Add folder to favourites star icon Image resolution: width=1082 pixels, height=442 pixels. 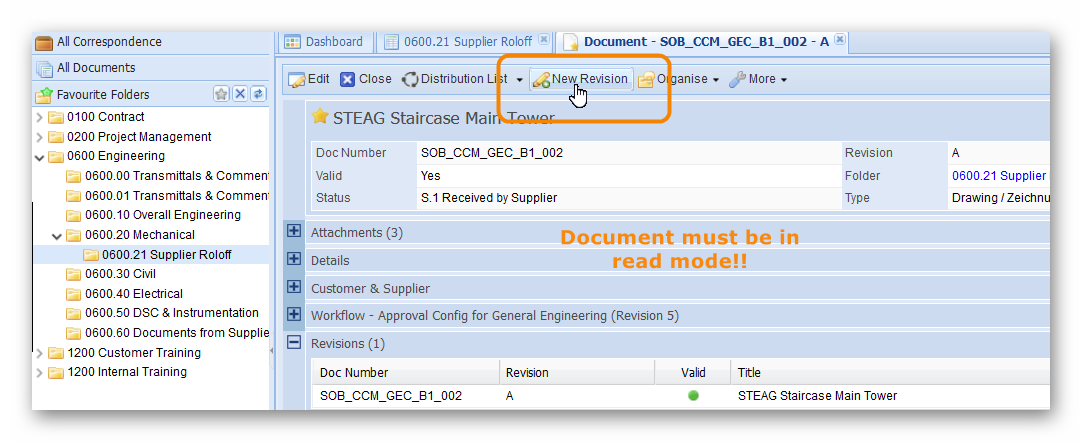point(221,94)
